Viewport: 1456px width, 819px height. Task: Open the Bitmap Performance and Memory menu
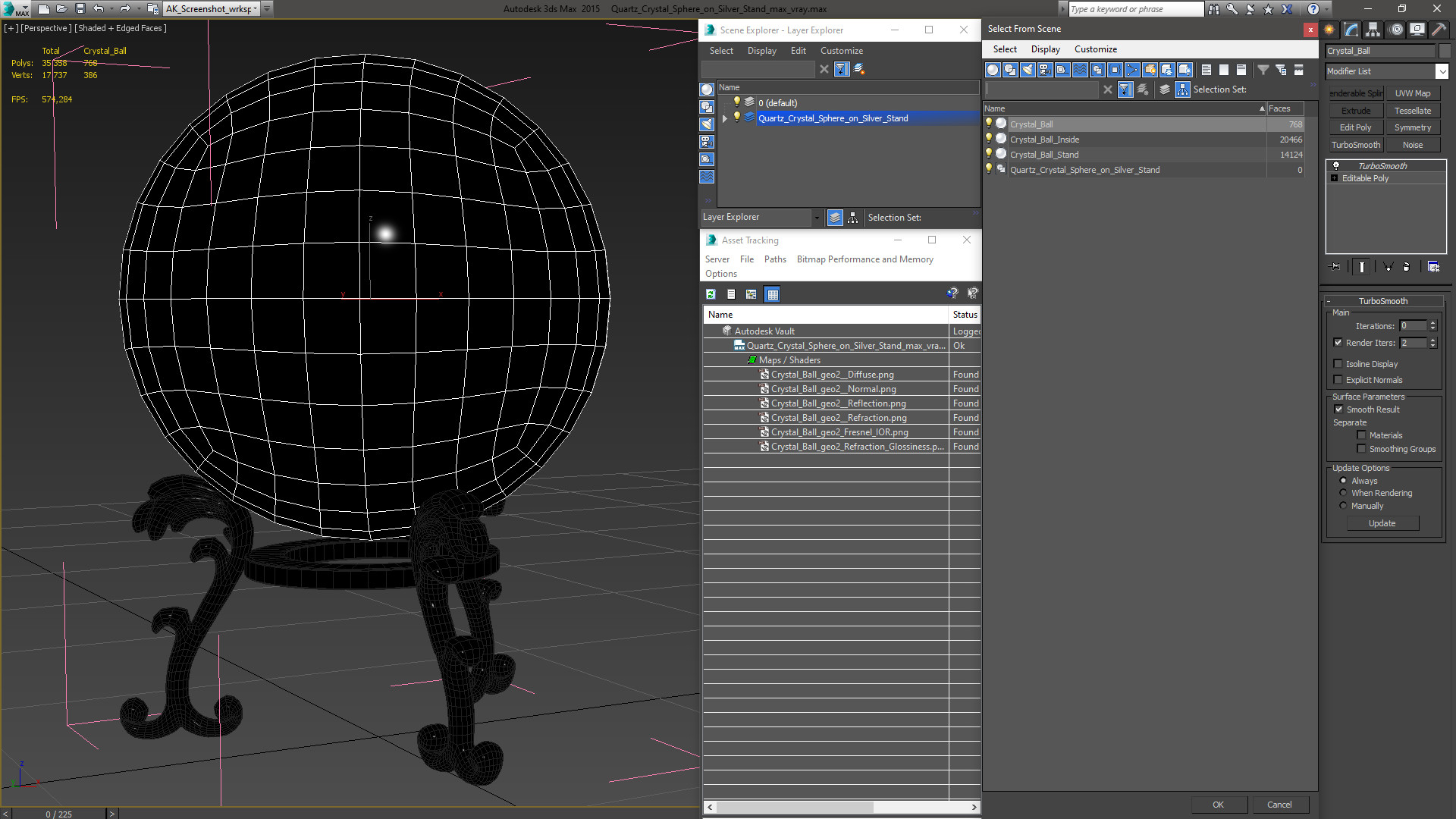(864, 259)
